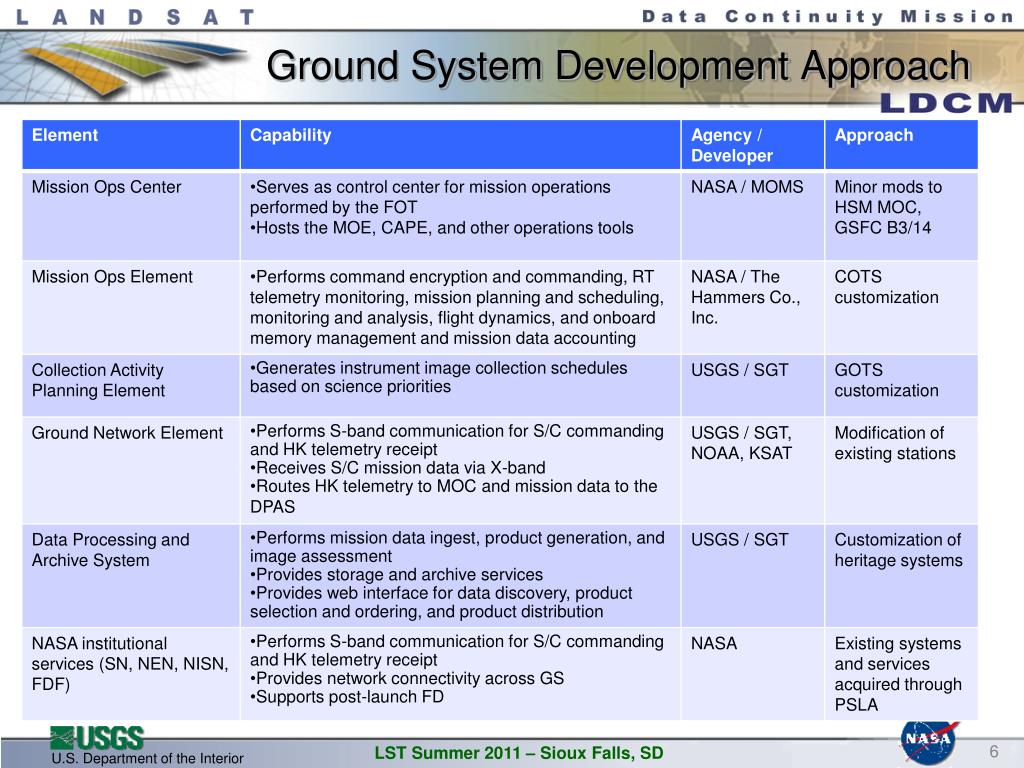Click Modification of existing stations cell
This screenshot has width=1024, height=768.
pos(901,470)
